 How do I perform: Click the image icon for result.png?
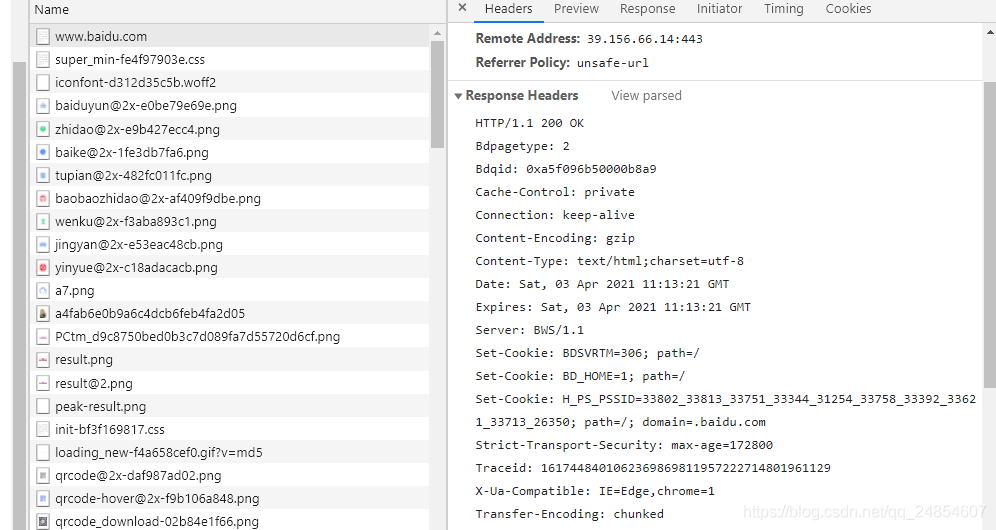(43, 360)
